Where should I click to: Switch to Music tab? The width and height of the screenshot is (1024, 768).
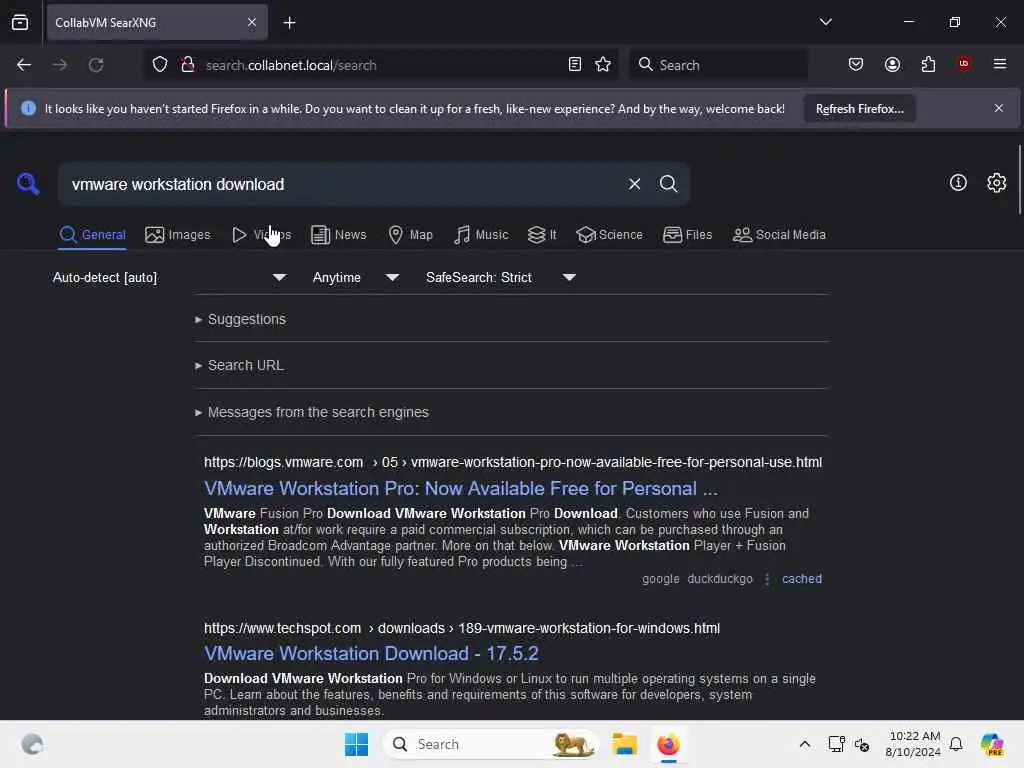pos(481,235)
